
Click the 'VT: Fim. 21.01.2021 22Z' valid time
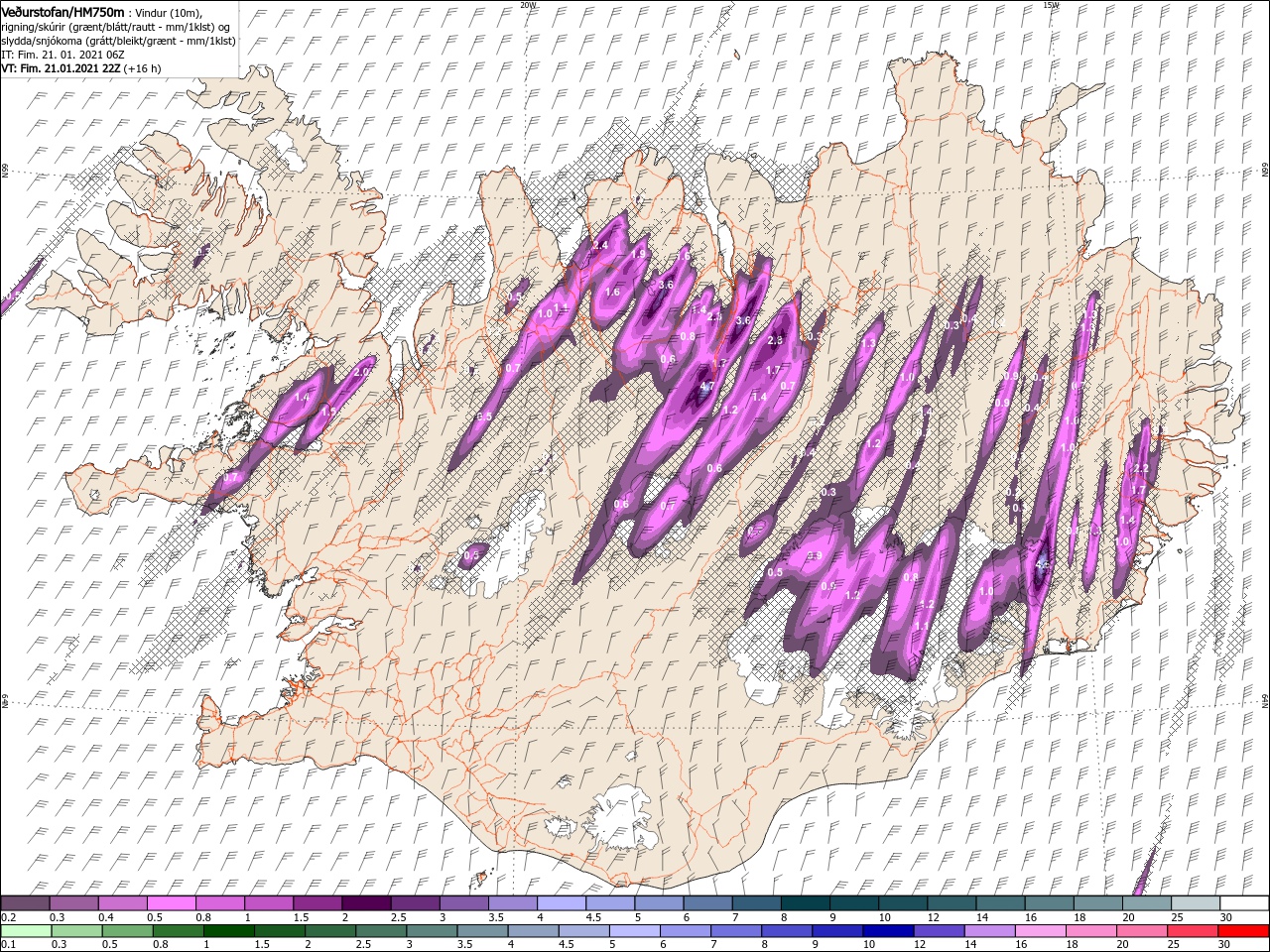click(62, 68)
